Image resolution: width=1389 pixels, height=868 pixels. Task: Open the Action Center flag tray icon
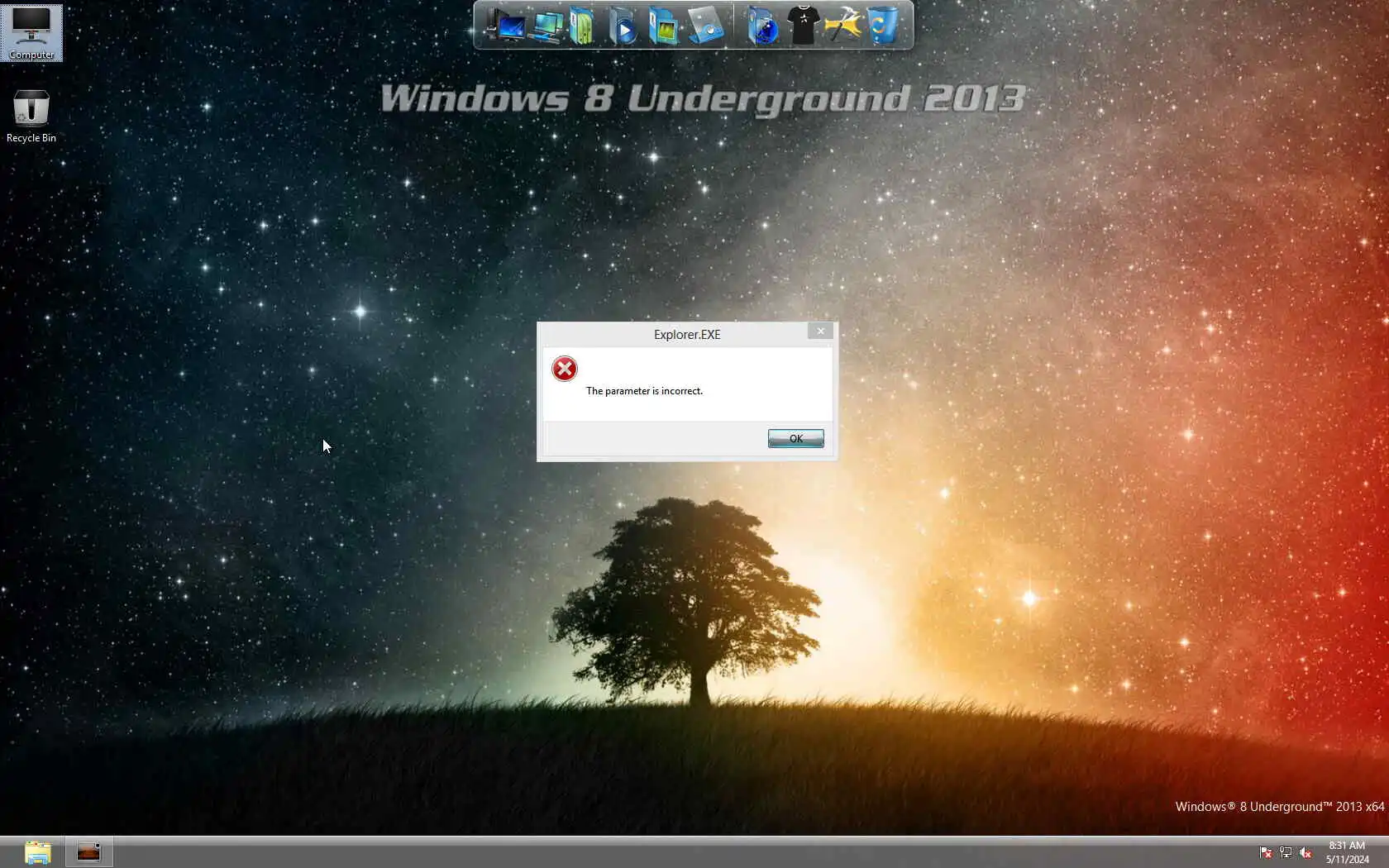point(1265,852)
